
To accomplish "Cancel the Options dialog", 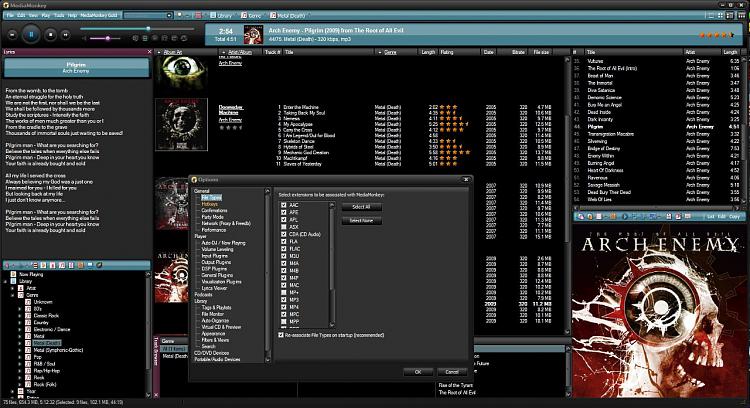I will click(452, 372).
